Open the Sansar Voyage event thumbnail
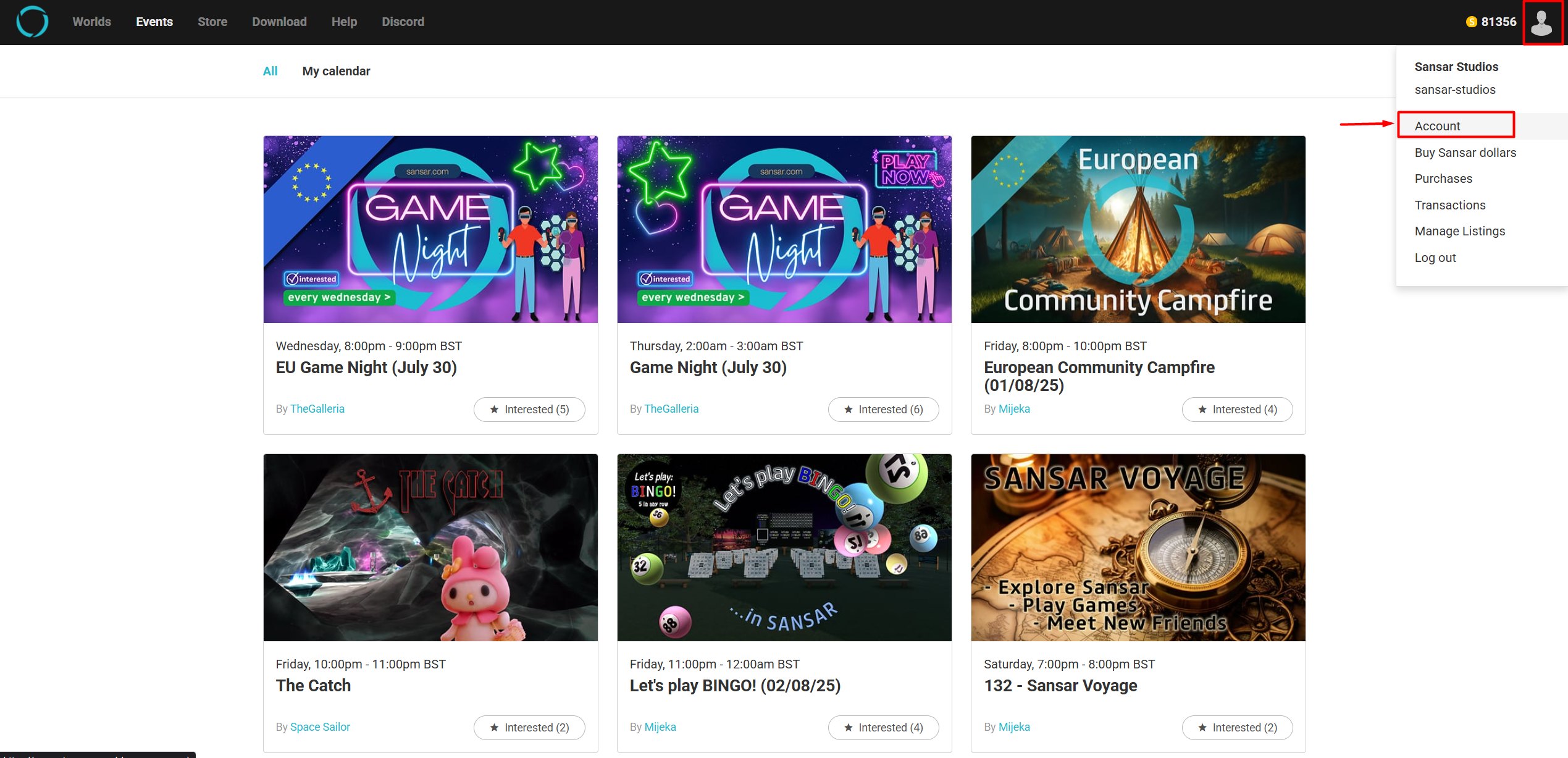This screenshot has width=1568, height=758. click(1138, 547)
